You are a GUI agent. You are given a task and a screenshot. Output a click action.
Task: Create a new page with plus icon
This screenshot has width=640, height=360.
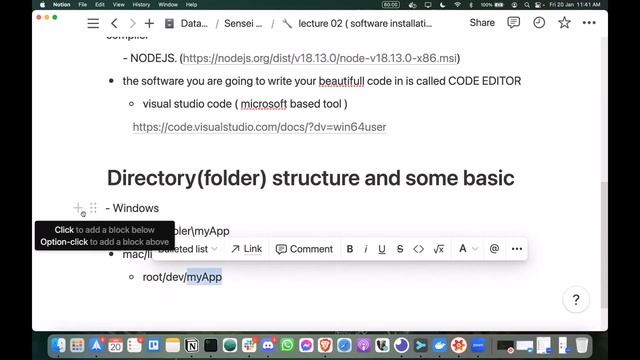(149, 23)
